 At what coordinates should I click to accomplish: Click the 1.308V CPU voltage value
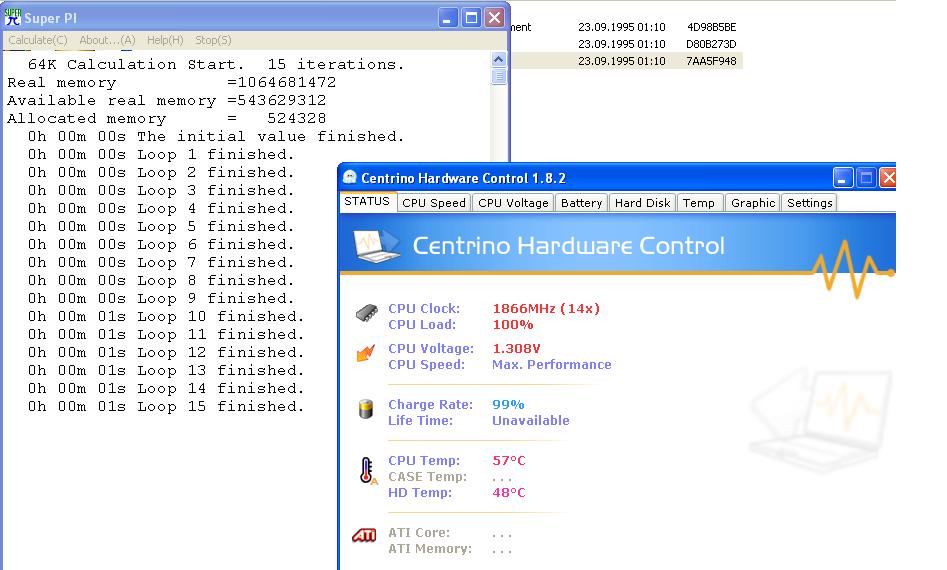pos(516,348)
